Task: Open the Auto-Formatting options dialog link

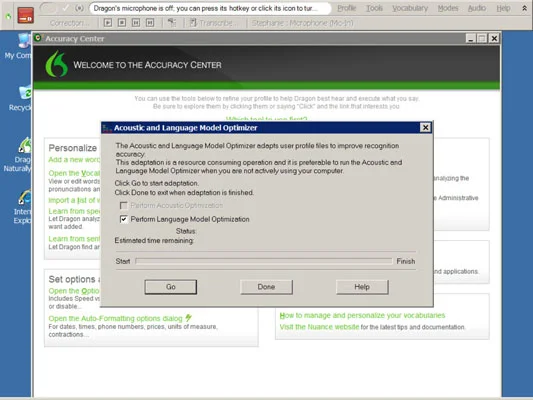Action: click(x=116, y=318)
